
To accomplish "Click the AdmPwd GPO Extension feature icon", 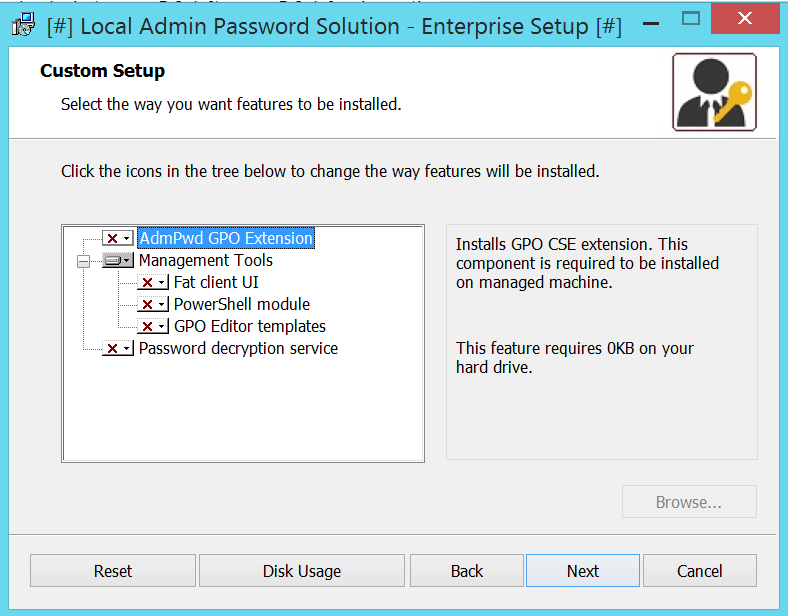I will coord(117,238).
